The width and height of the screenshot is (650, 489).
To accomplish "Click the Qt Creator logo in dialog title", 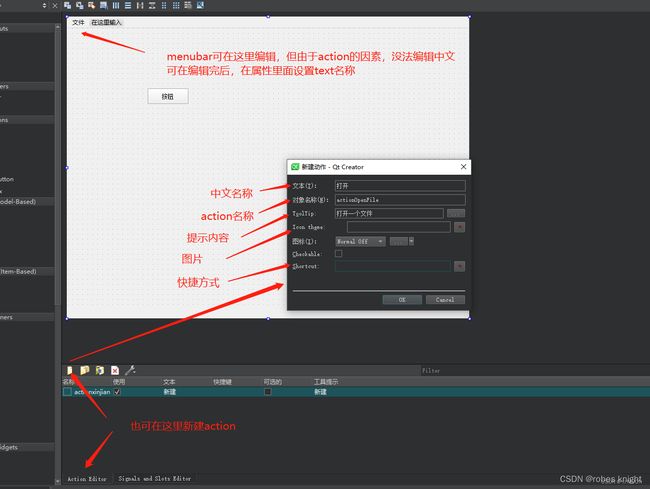I will point(295,167).
